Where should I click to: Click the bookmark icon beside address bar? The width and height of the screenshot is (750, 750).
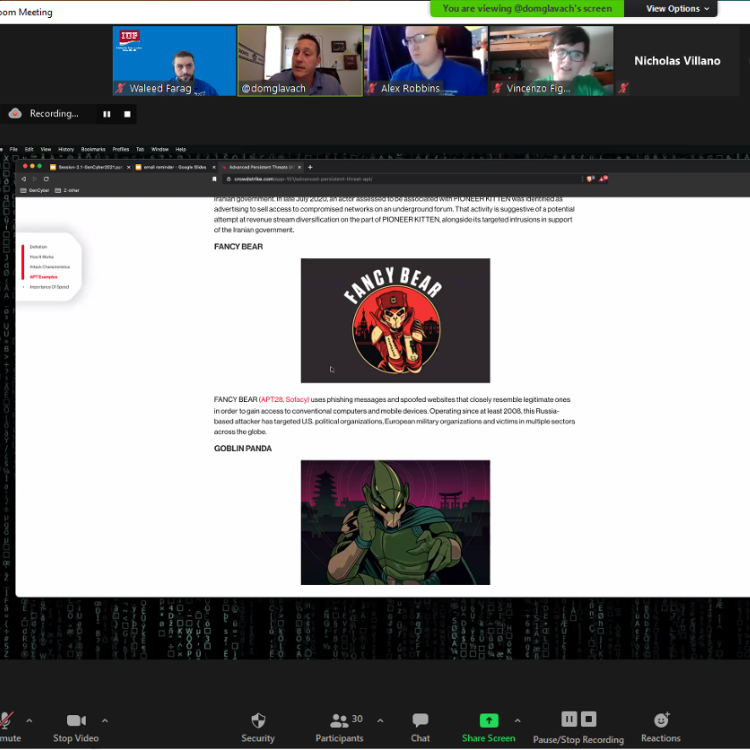214,179
